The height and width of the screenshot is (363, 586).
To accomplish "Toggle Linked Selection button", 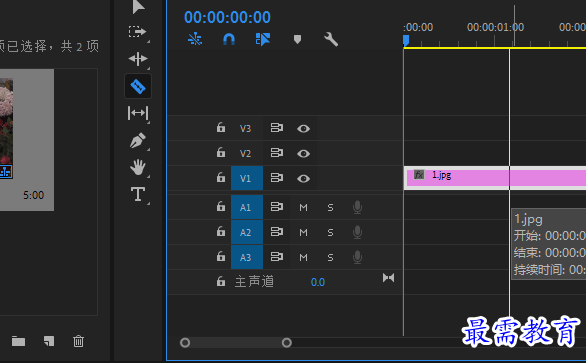I will [263, 39].
